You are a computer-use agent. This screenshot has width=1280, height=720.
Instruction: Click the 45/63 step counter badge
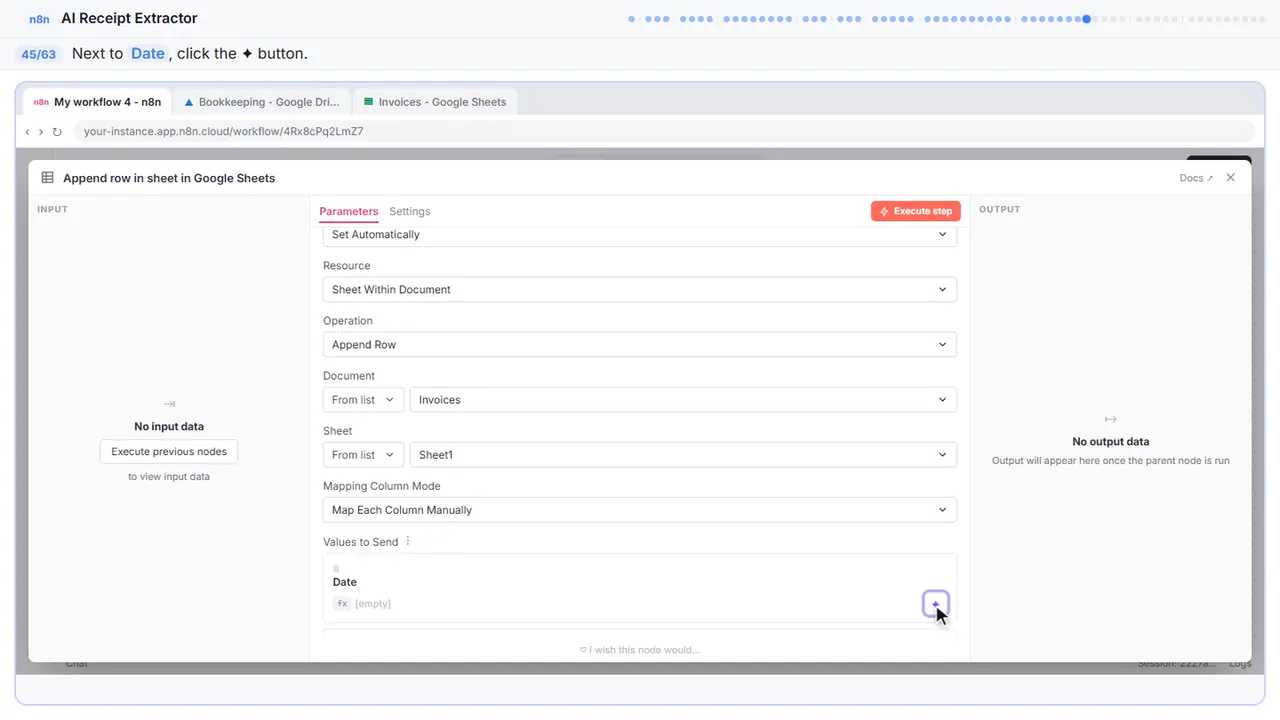(38, 54)
